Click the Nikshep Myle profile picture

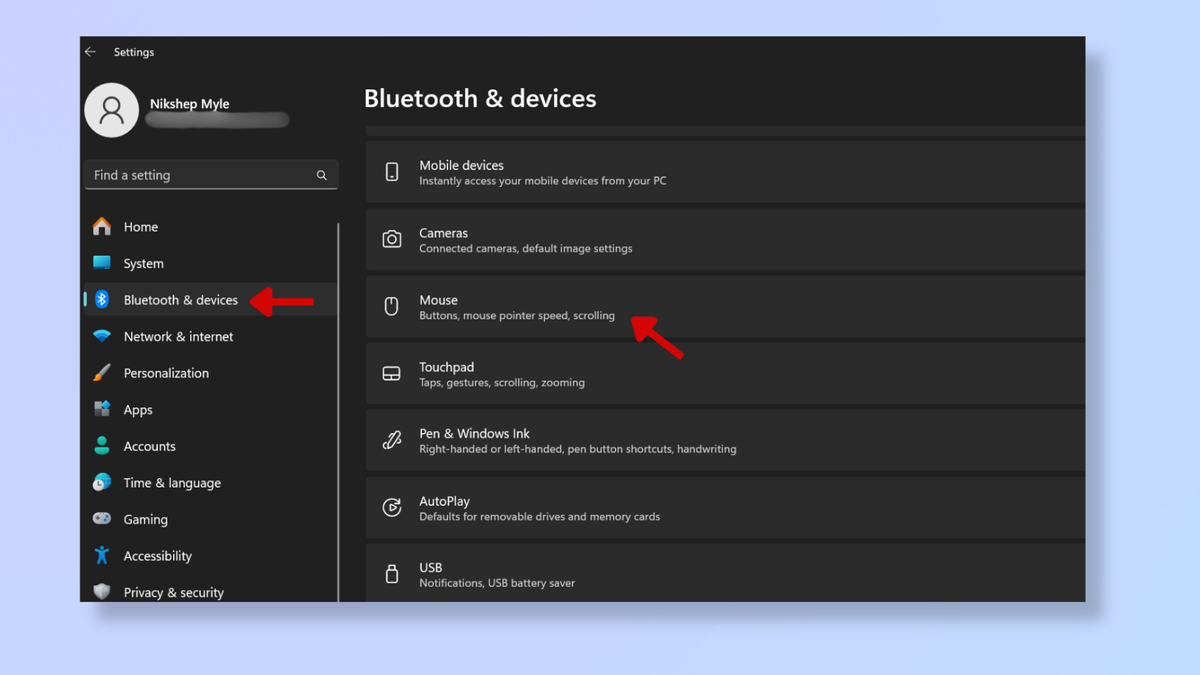coord(111,110)
